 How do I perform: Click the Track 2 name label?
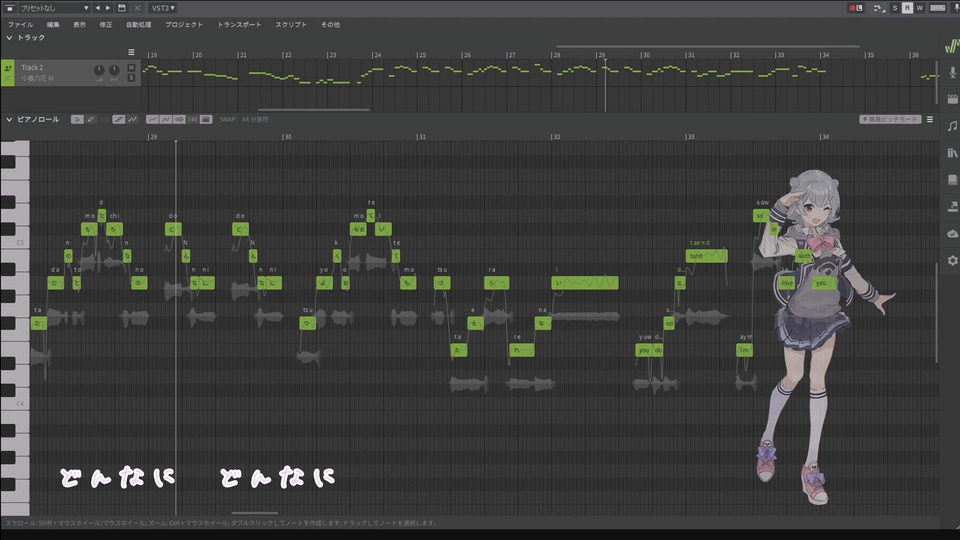32,67
